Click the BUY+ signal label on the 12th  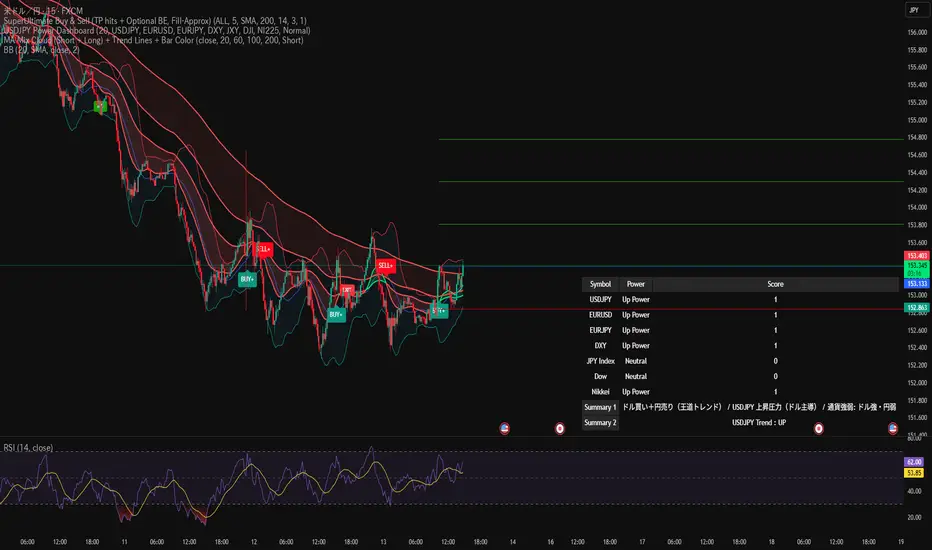[x=336, y=315]
